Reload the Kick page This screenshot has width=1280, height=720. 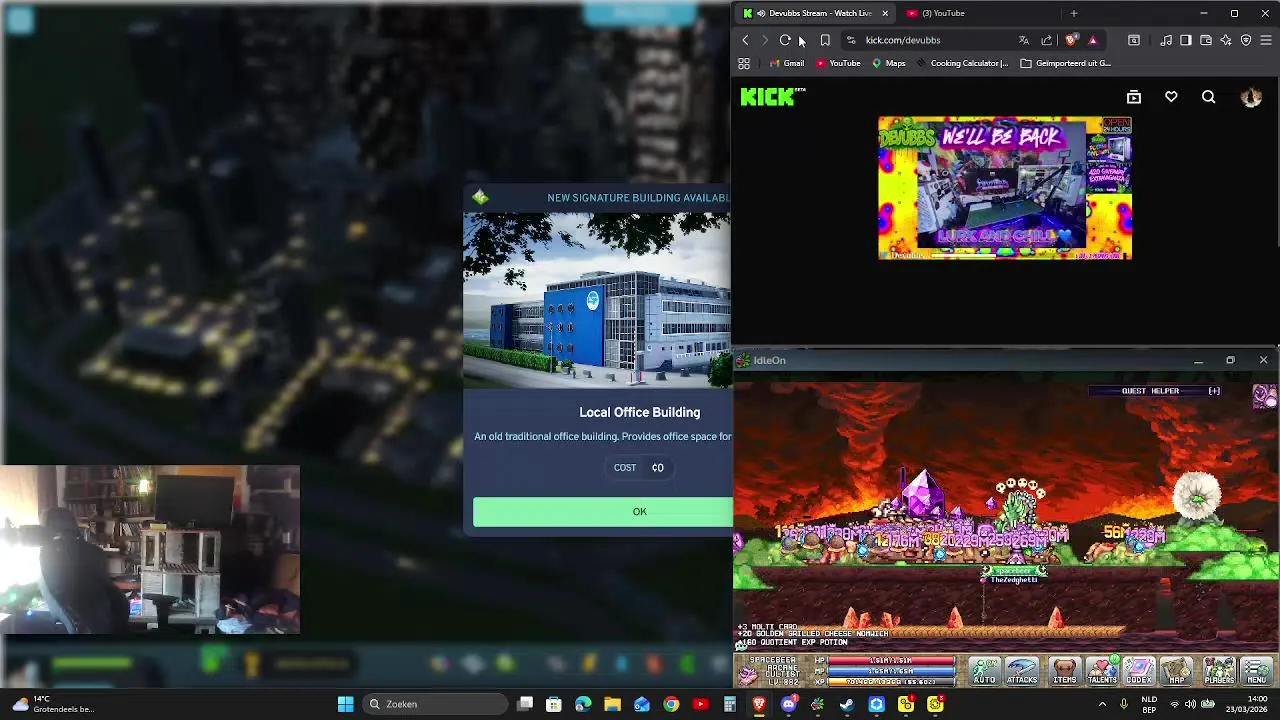click(785, 40)
